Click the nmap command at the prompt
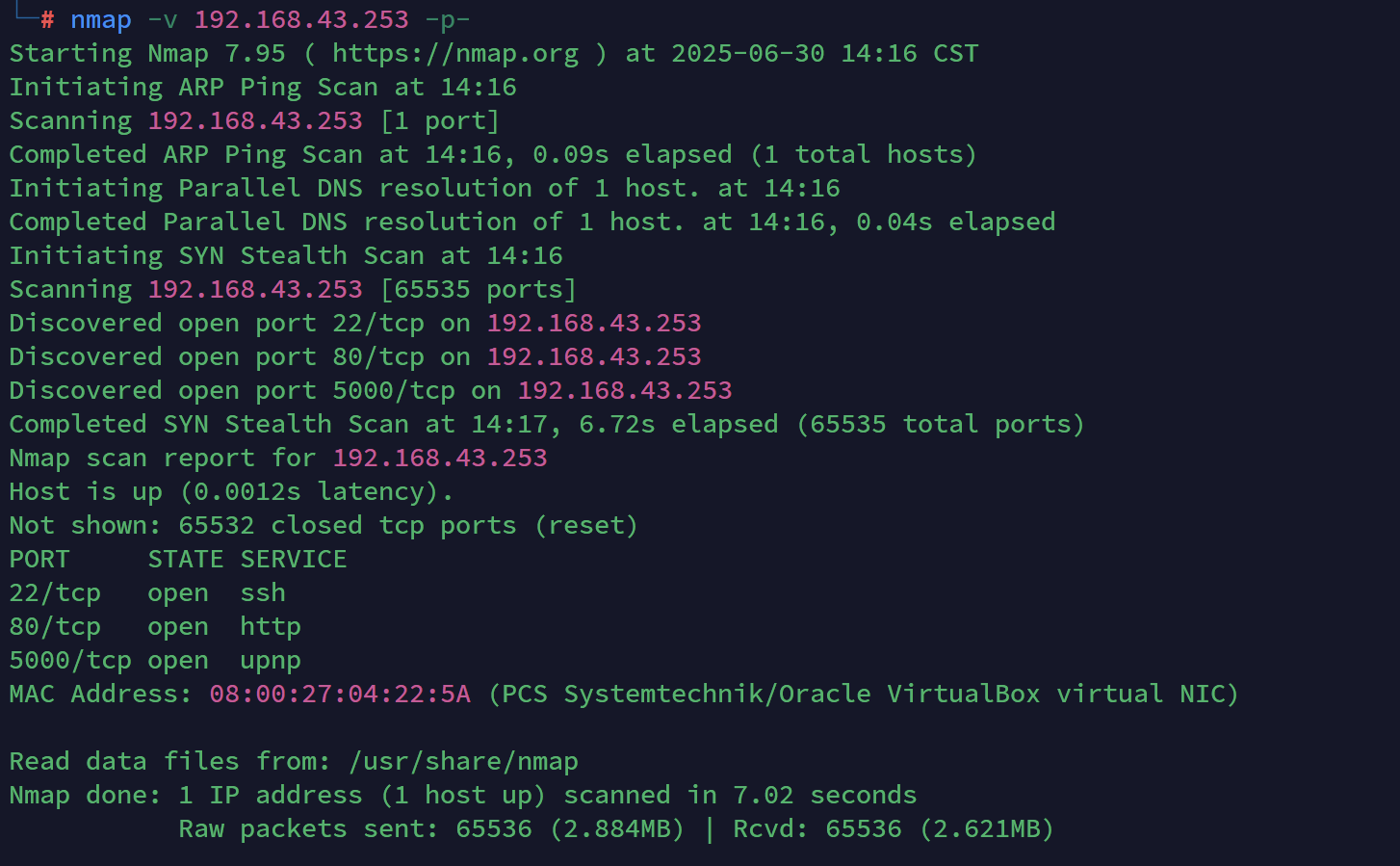This screenshot has width=1400, height=866. pos(100,20)
